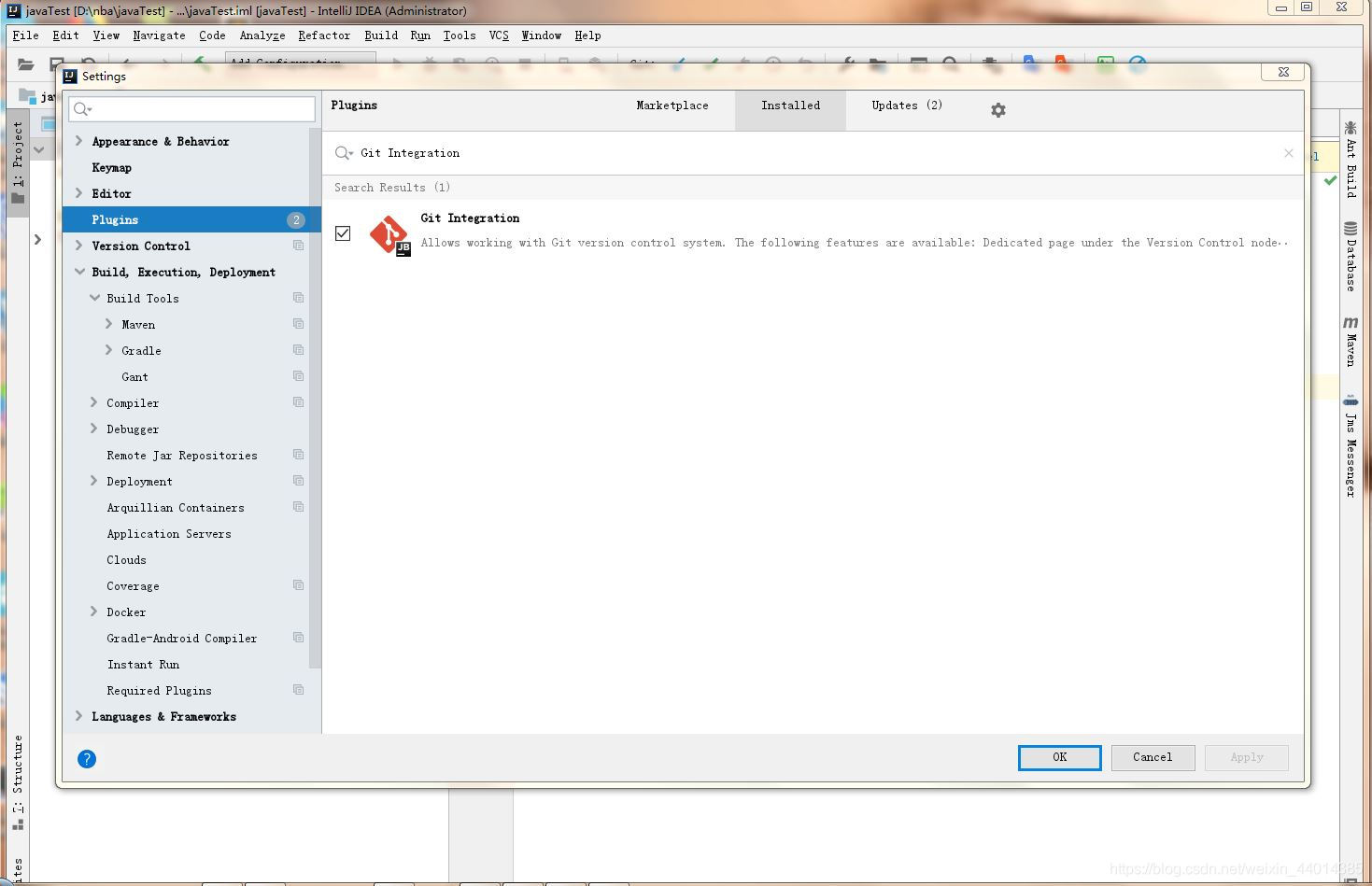Open the VCS menu

tap(499, 35)
